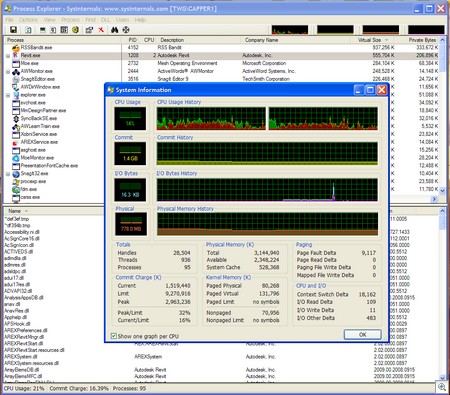Click the Company Name column header

coord(295,40)
